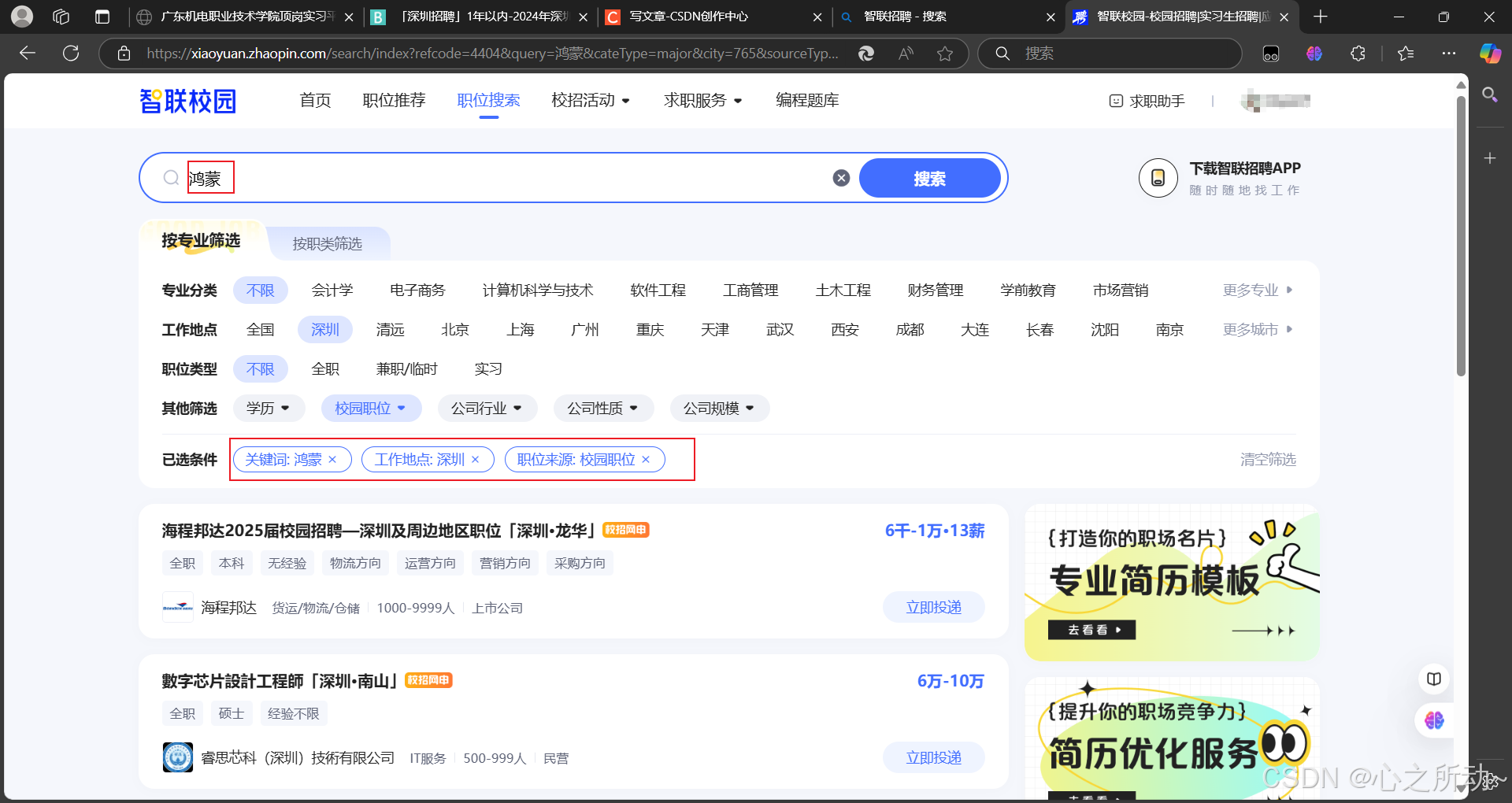The width and height of the screenshot is (1512, 803).
Task: Open the vertical tab actions menu icon
Action: tap(102, 17)
